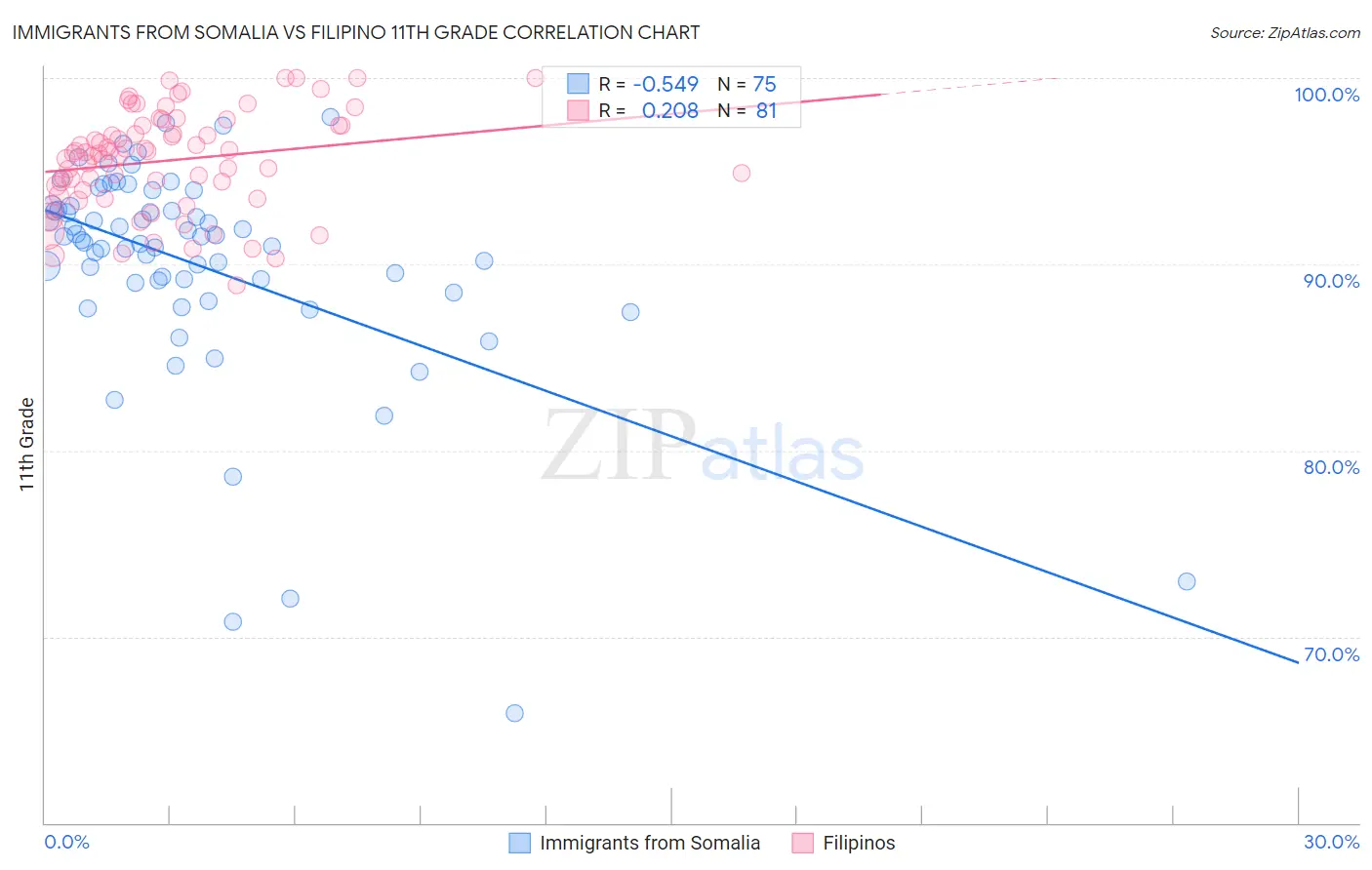The image size is (1372, 870).
Task: Click the 30.0% x-axis label
Action: point(1331,842)
